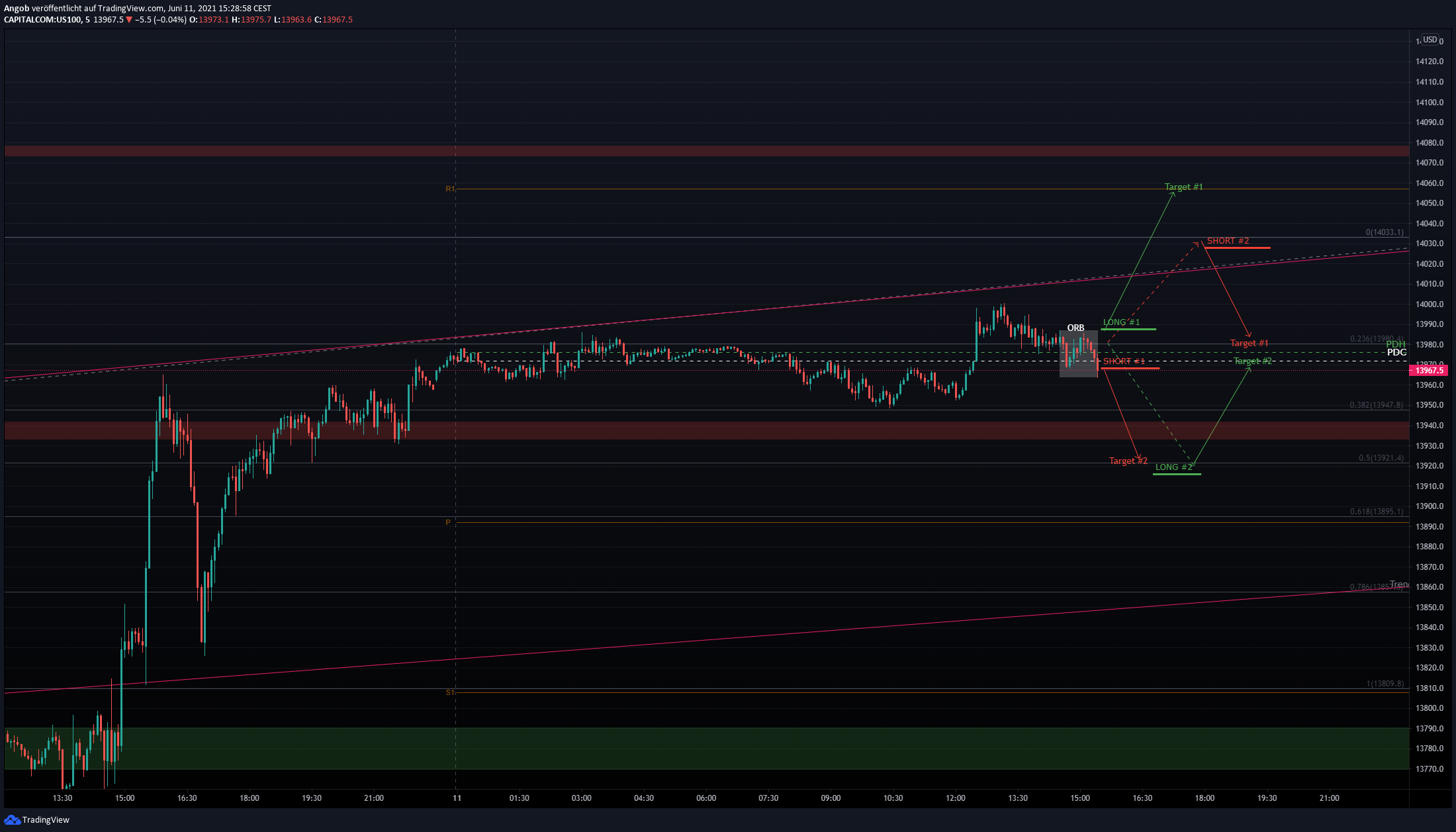This screenshot has height=832, width=1456.
Task: Click the PDH level label
Action: (1395, 344)
